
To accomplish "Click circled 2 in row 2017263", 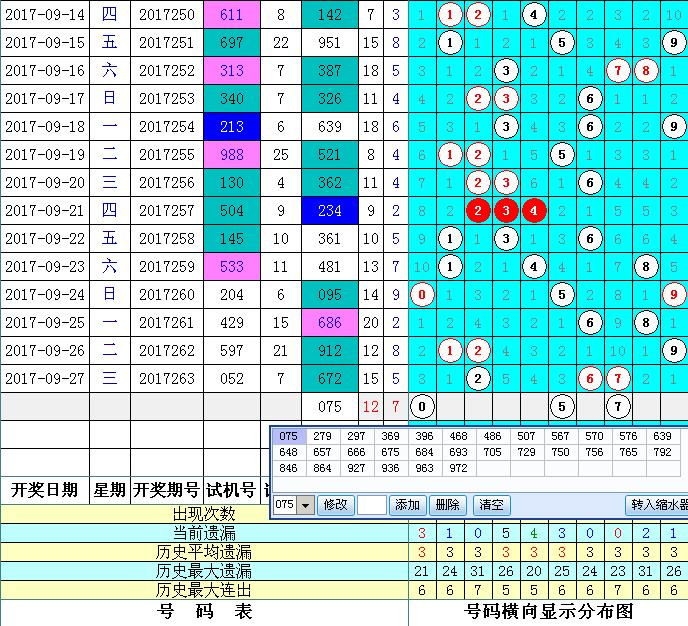I will 478,379.
